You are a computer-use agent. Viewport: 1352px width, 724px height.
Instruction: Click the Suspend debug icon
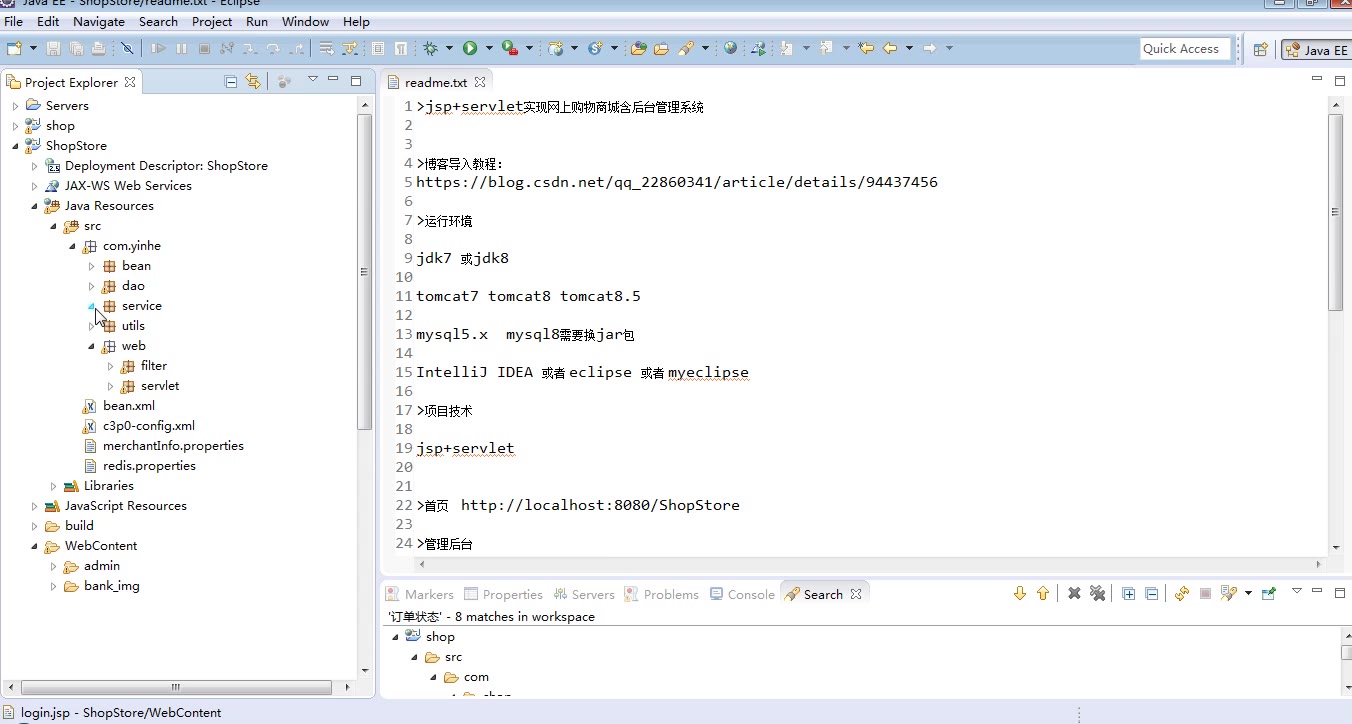point(181,48)
